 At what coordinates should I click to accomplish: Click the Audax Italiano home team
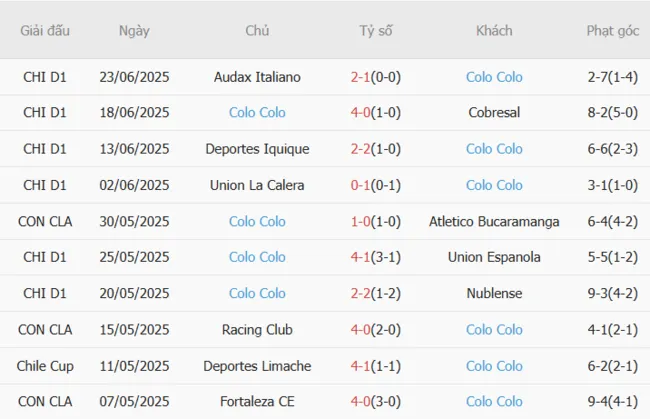click(257, 77)
